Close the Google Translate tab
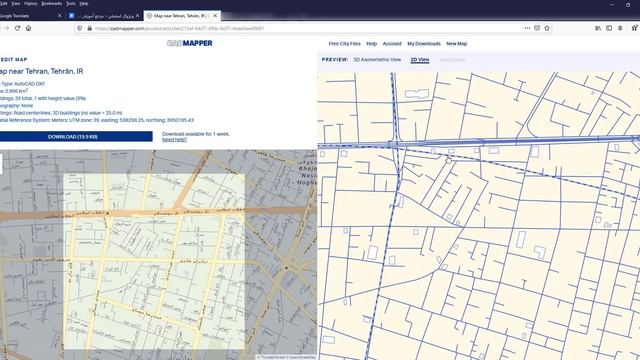The image size is (640, 360). point(60,16)
